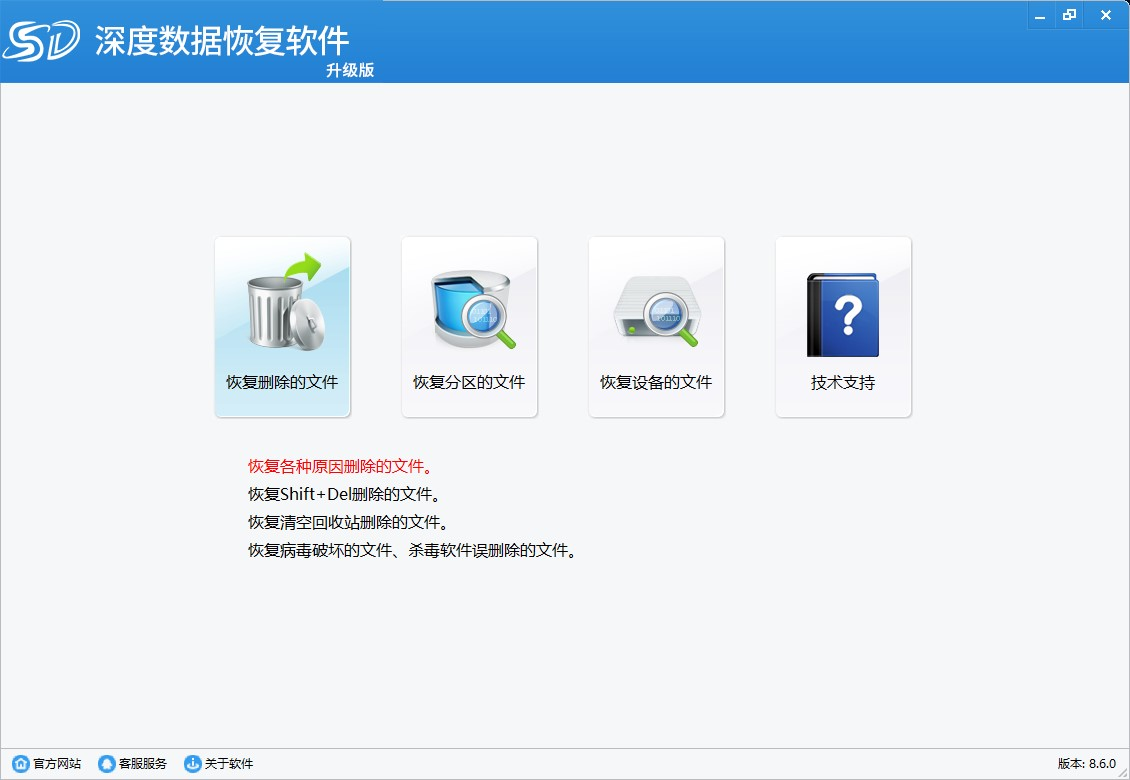Open 恢复设备的文件 mode
1130x780 pixels.
(656, 382)
